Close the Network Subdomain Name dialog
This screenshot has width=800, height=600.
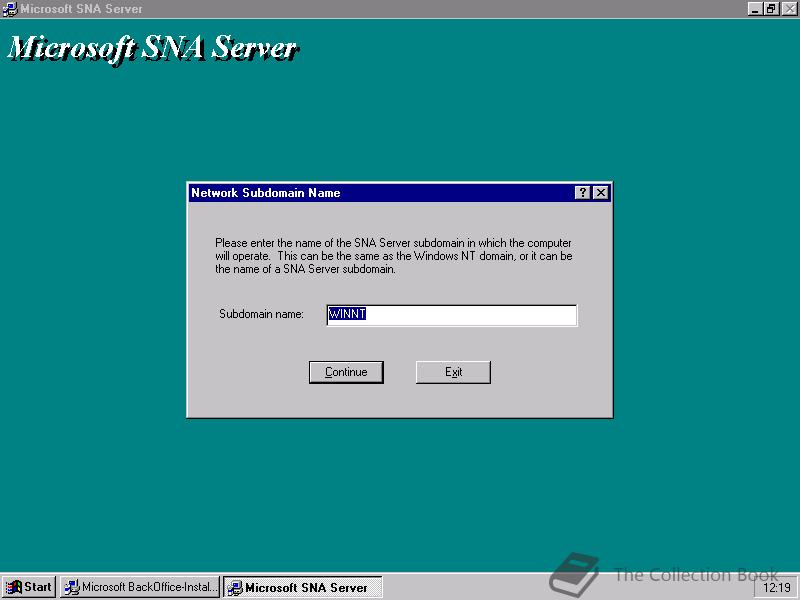coord(601,192)
